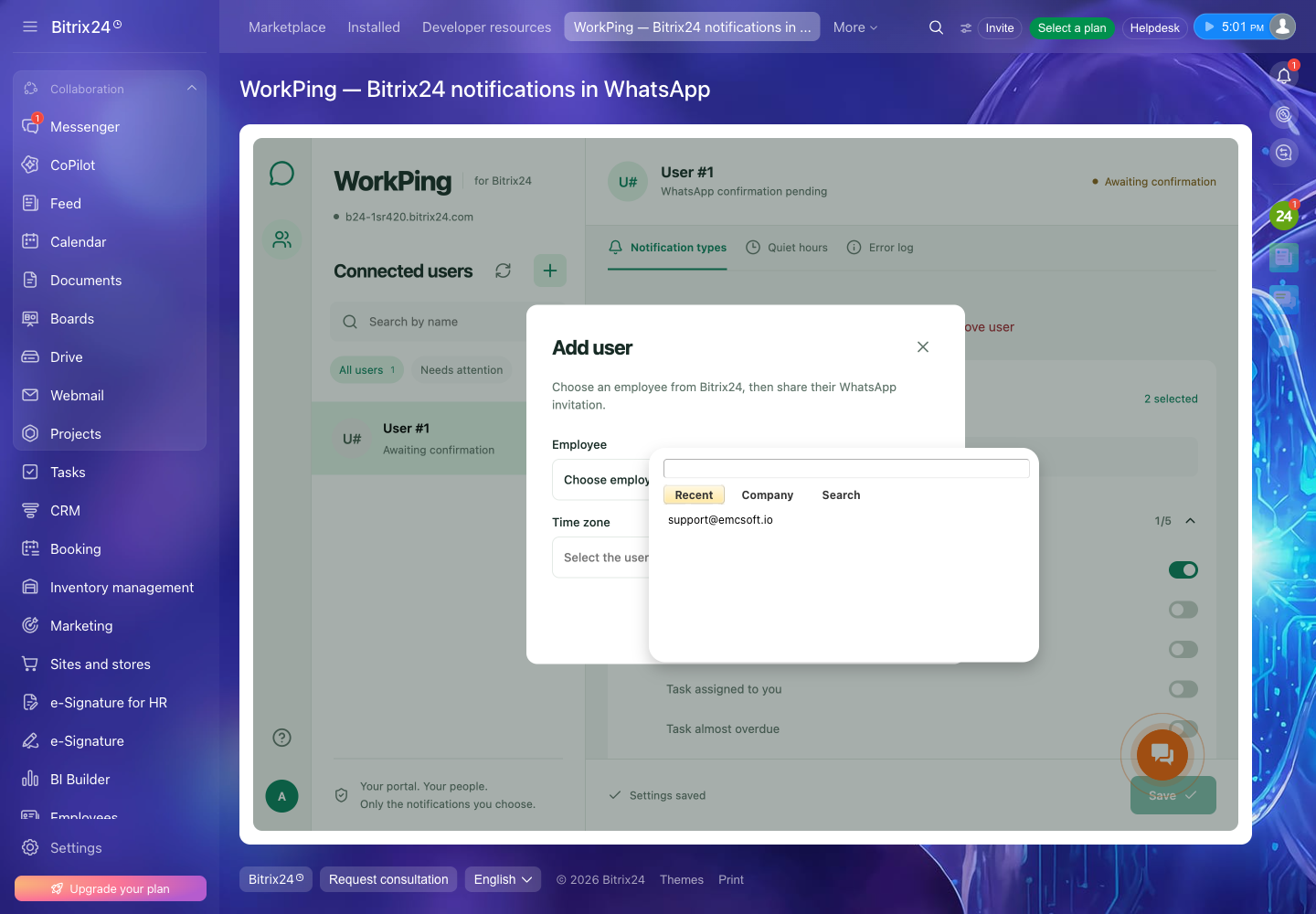Collapse the 1/5 notification group
The image size is (1316, 914).
[x=1190, y=521]
